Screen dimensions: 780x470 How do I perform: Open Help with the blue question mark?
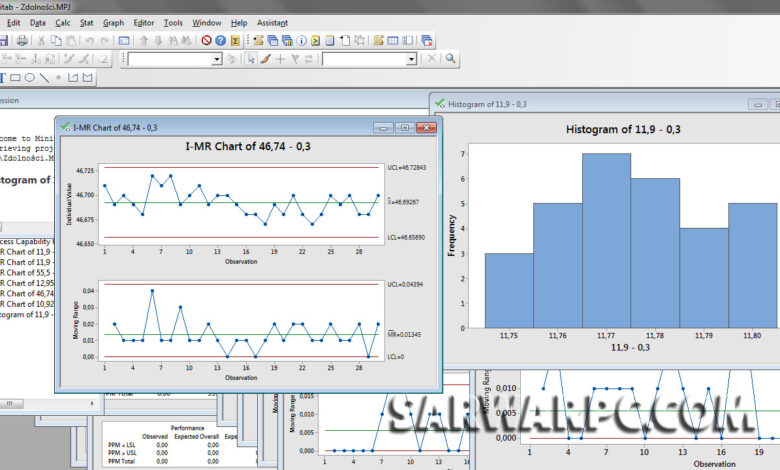coord(221,41)
